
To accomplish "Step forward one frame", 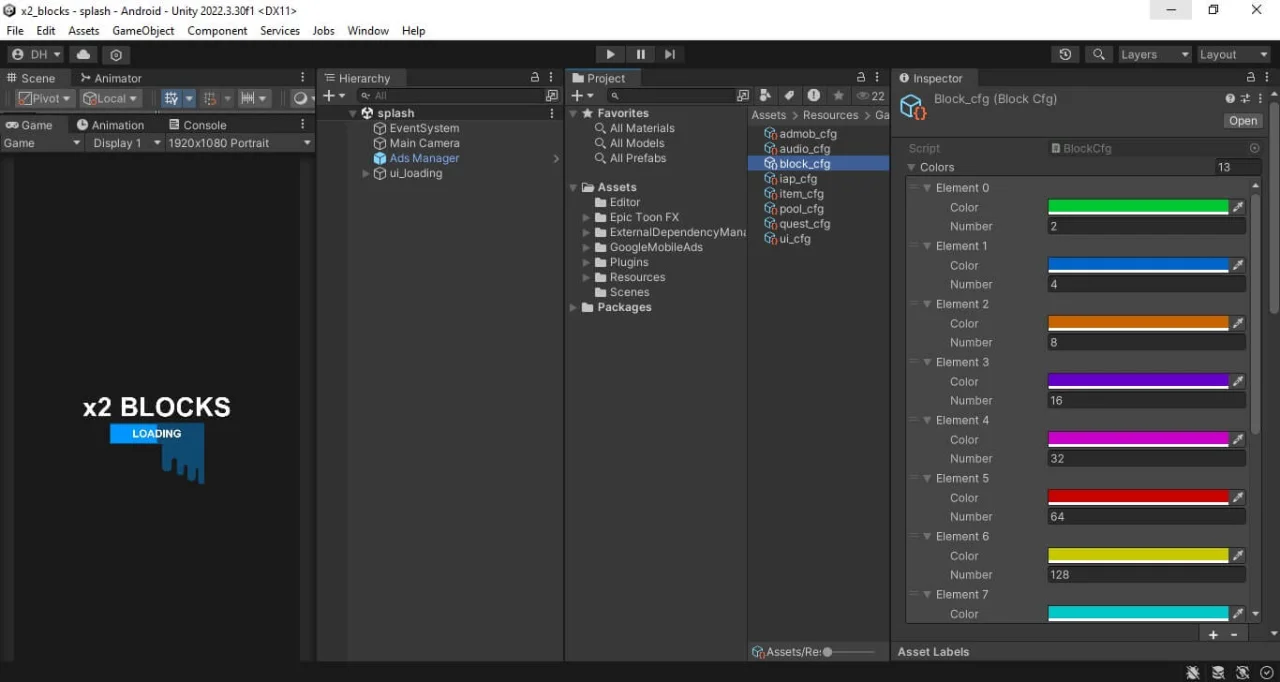I will tap(669, 54).
